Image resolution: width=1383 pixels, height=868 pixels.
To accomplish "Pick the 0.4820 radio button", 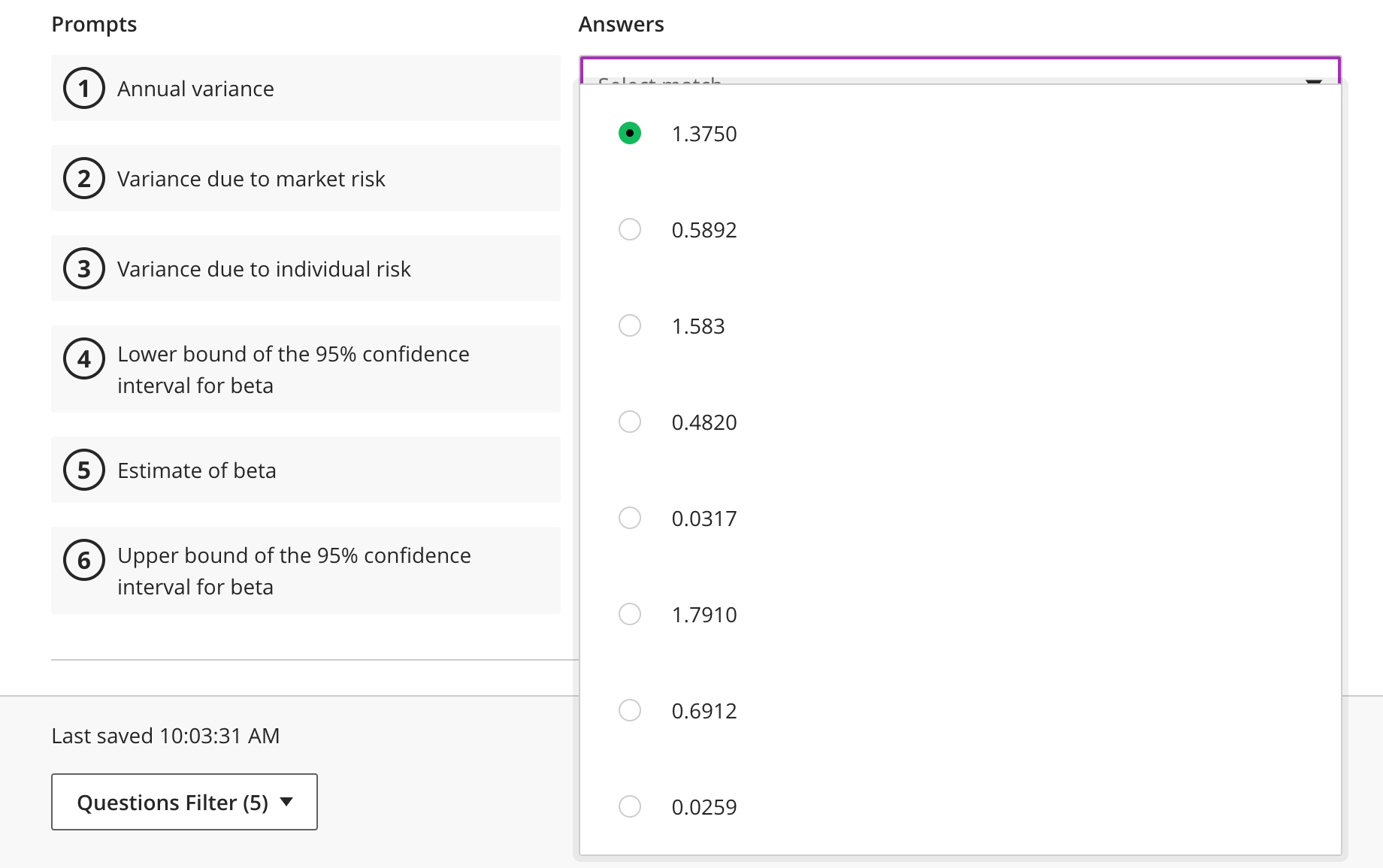I will tap(630, 422).
